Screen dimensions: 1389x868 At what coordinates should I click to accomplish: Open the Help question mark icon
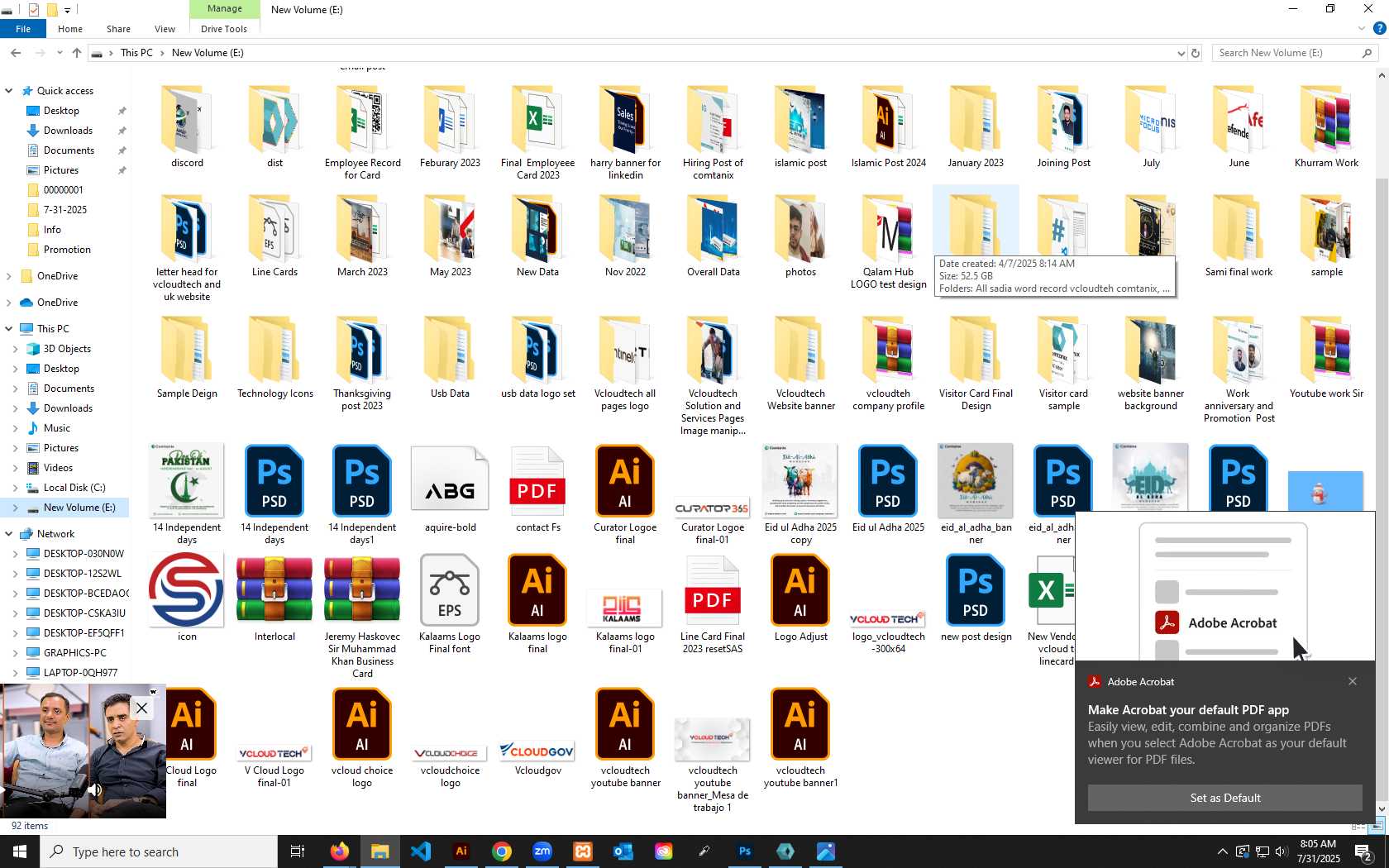(x=1379, y=28)
